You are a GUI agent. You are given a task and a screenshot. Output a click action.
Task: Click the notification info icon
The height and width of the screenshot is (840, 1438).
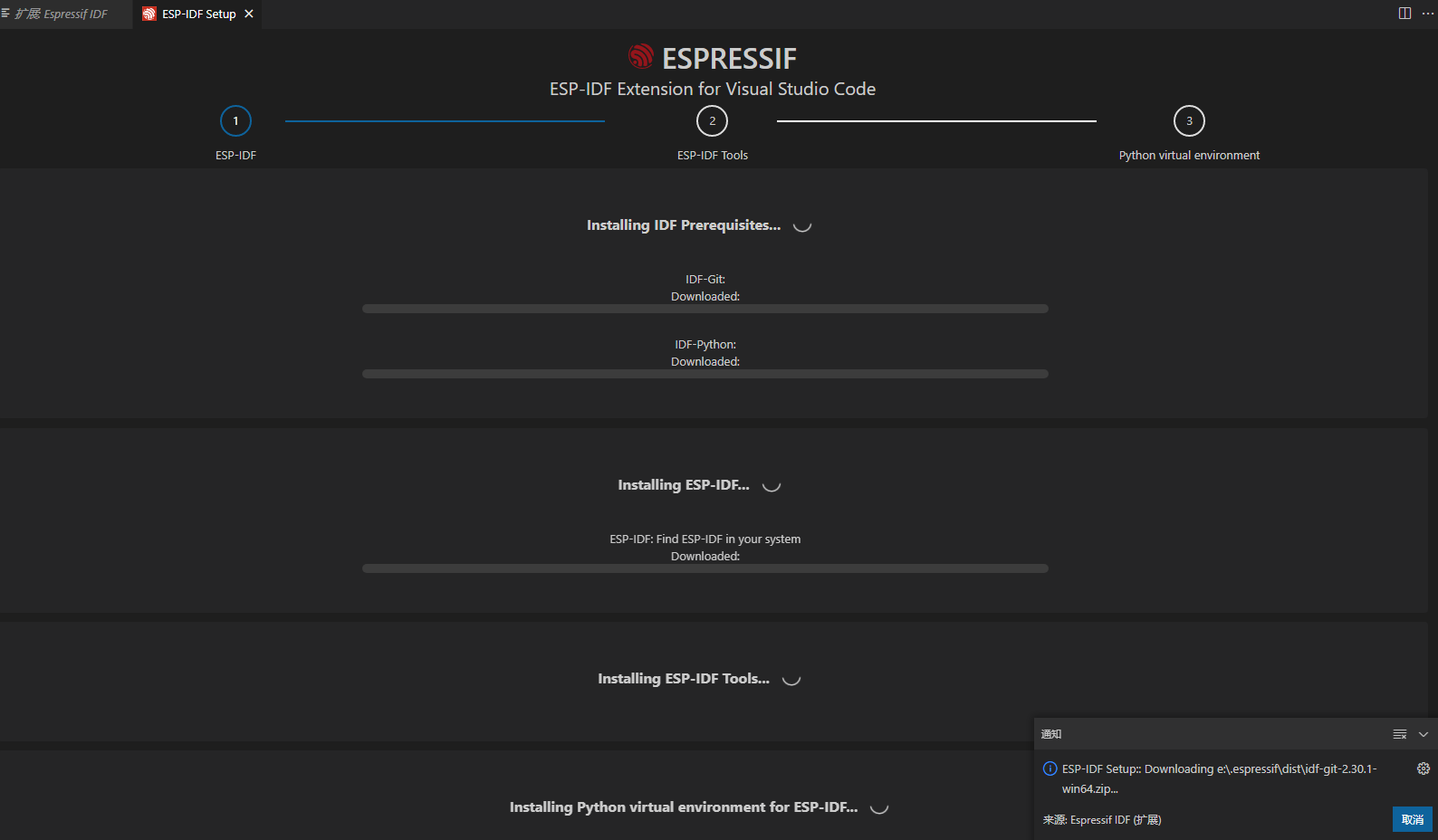[x=1050, y=768]
